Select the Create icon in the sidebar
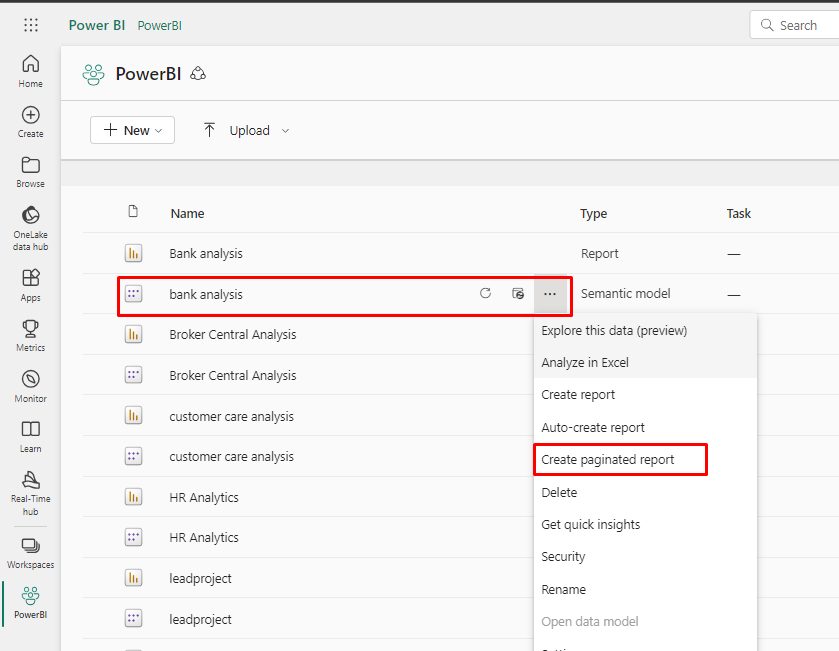This screenshot has width=839, height=651. click(30, 120)
